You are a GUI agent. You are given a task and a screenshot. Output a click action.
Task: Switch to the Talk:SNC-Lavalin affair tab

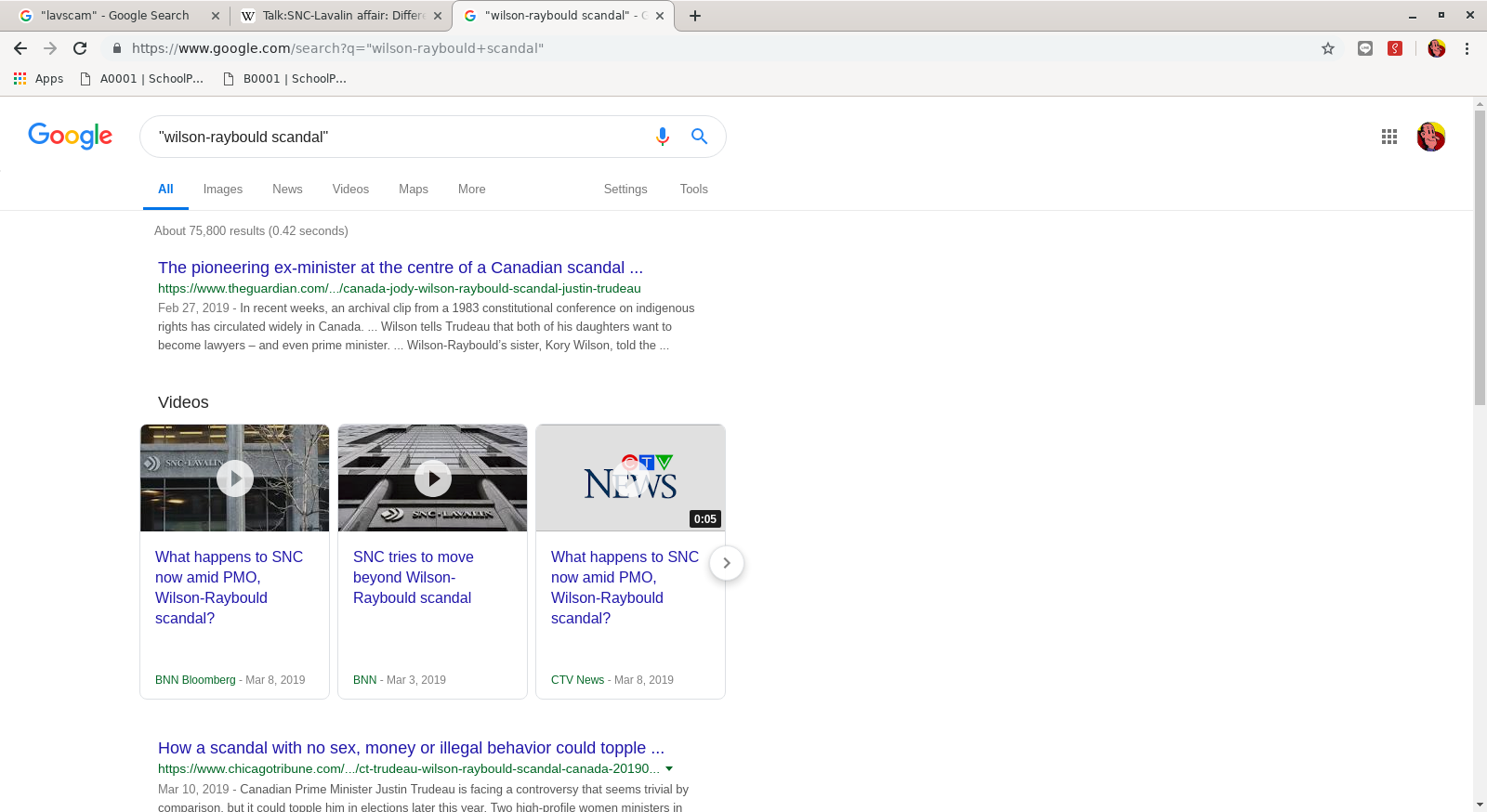342,16
